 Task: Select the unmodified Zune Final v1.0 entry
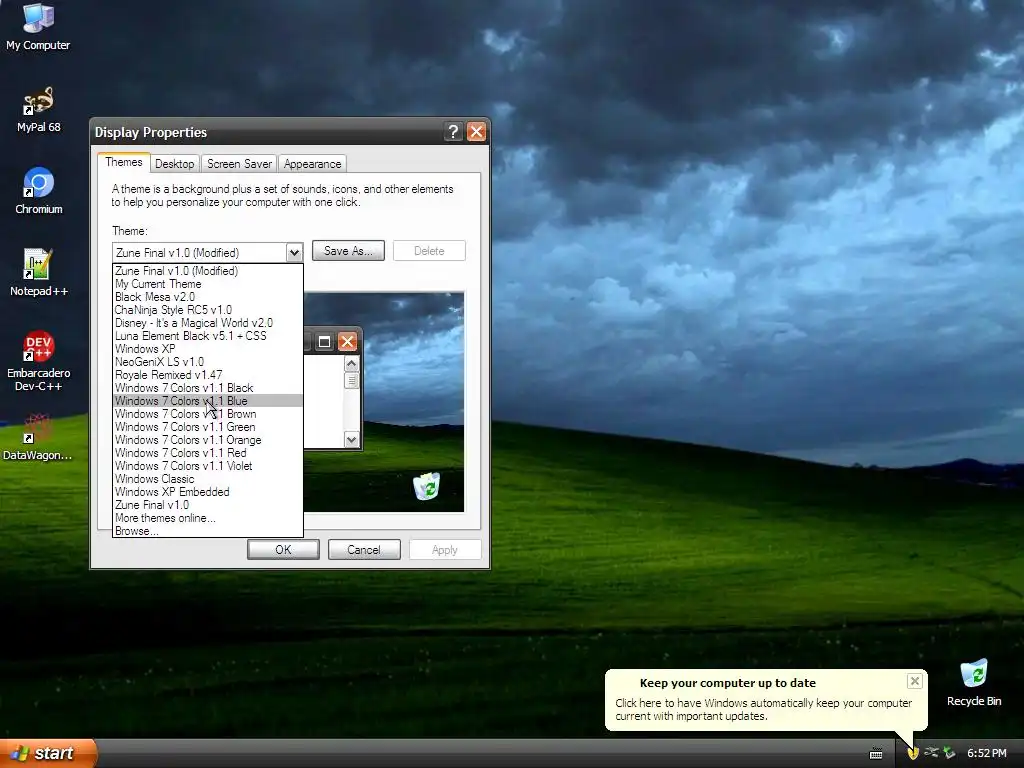point(208,505)
